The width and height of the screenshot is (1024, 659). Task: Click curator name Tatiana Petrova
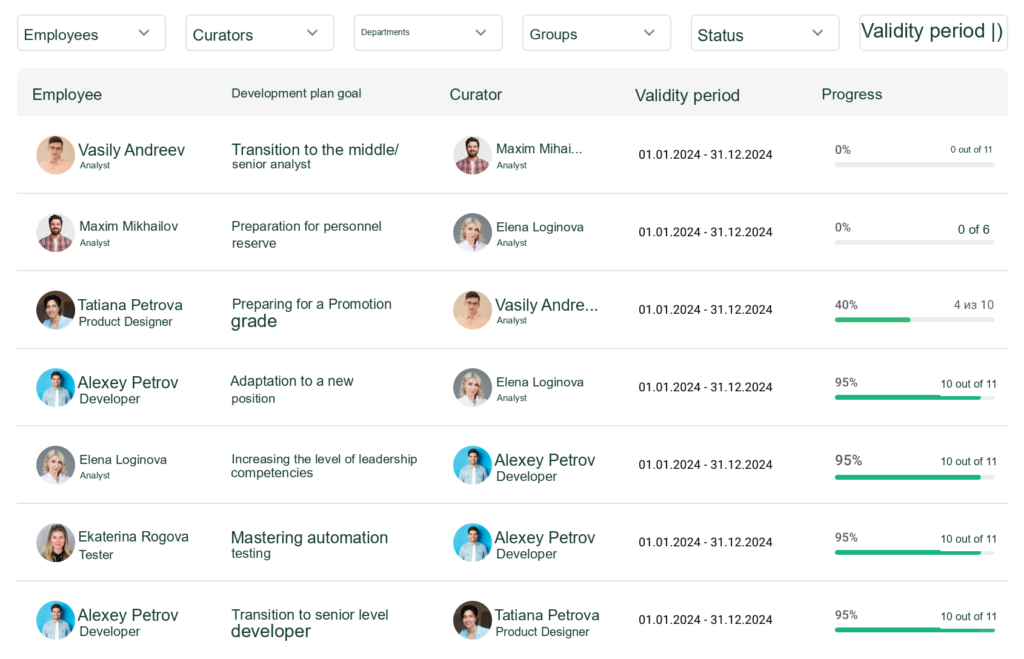(547, 615)
